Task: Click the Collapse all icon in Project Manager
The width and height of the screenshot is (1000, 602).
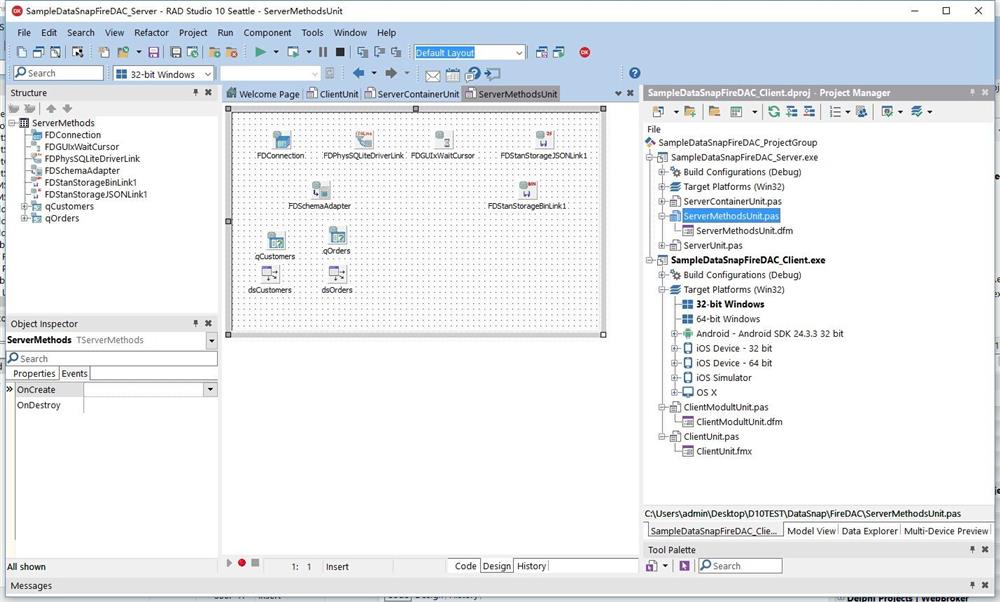Action: (x=809, y=112)
